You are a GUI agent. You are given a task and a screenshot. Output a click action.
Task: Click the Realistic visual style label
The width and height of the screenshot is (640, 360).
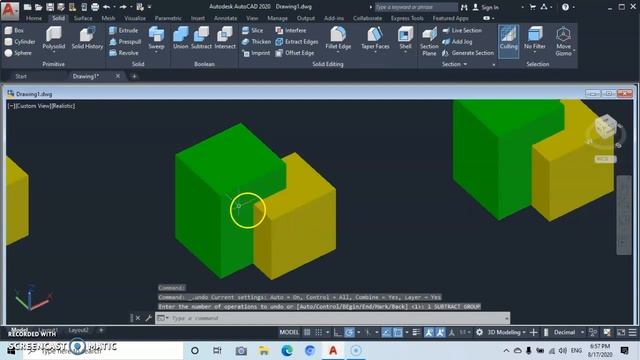click(62, 106)
